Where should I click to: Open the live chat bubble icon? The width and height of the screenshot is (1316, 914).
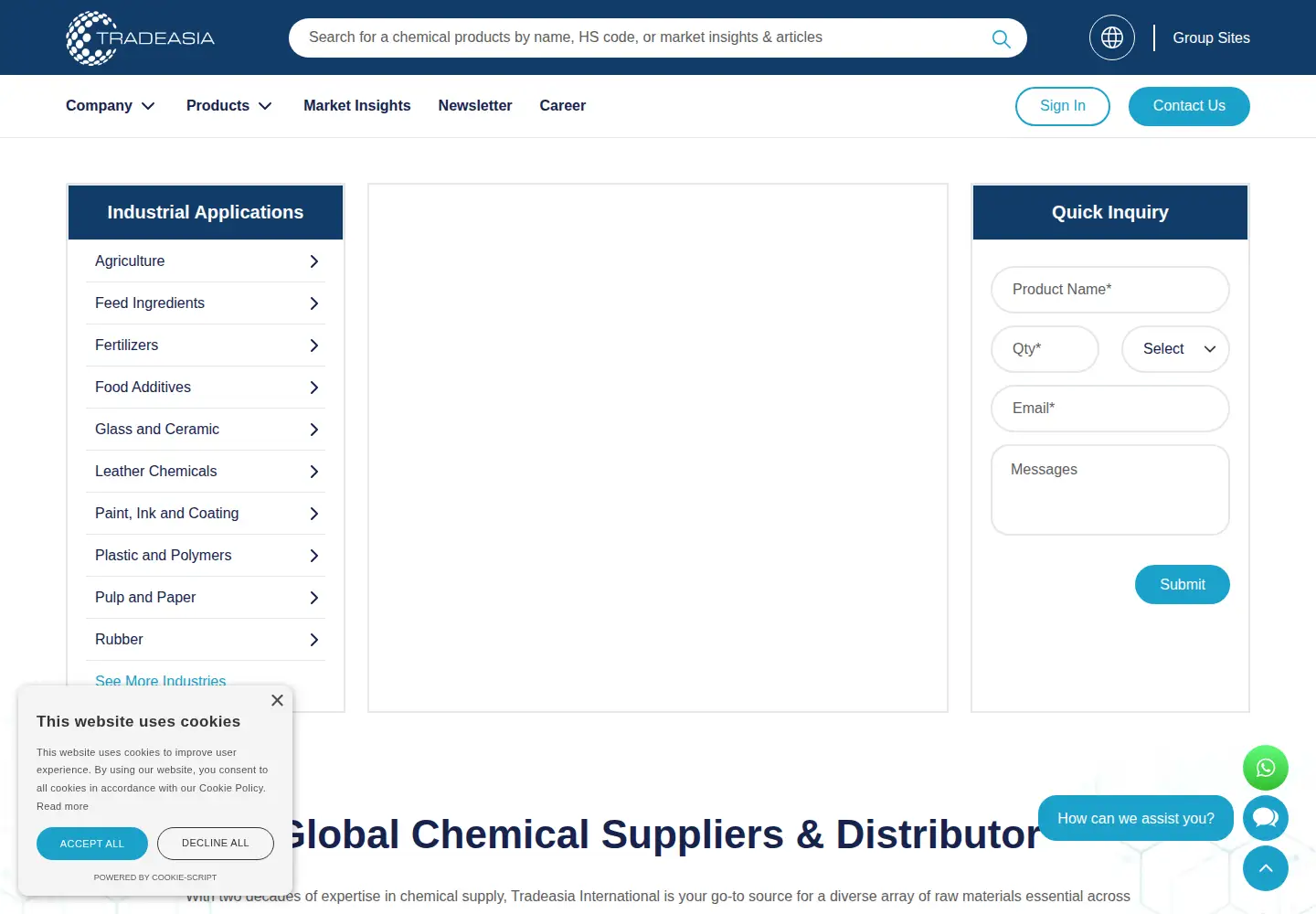(x=1266, y=818)
